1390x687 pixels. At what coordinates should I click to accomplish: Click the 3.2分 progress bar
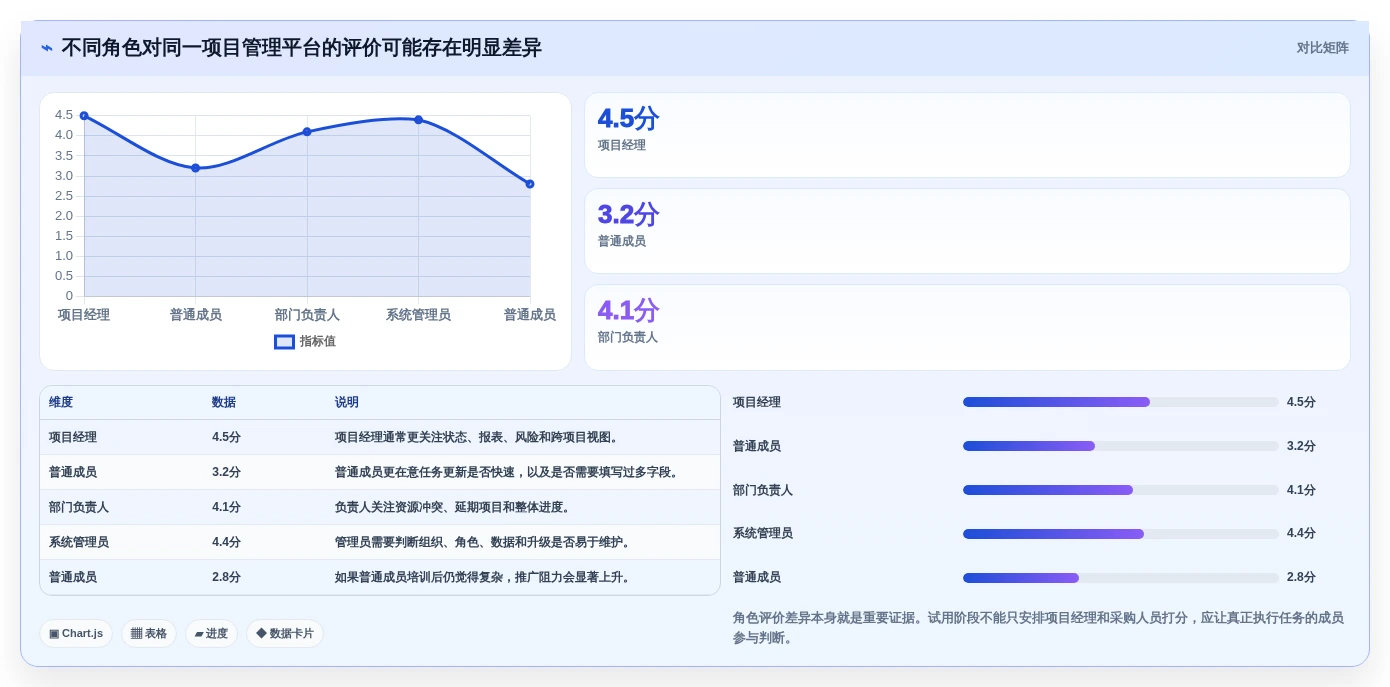pyautogui.click(x=1120, y=446)
